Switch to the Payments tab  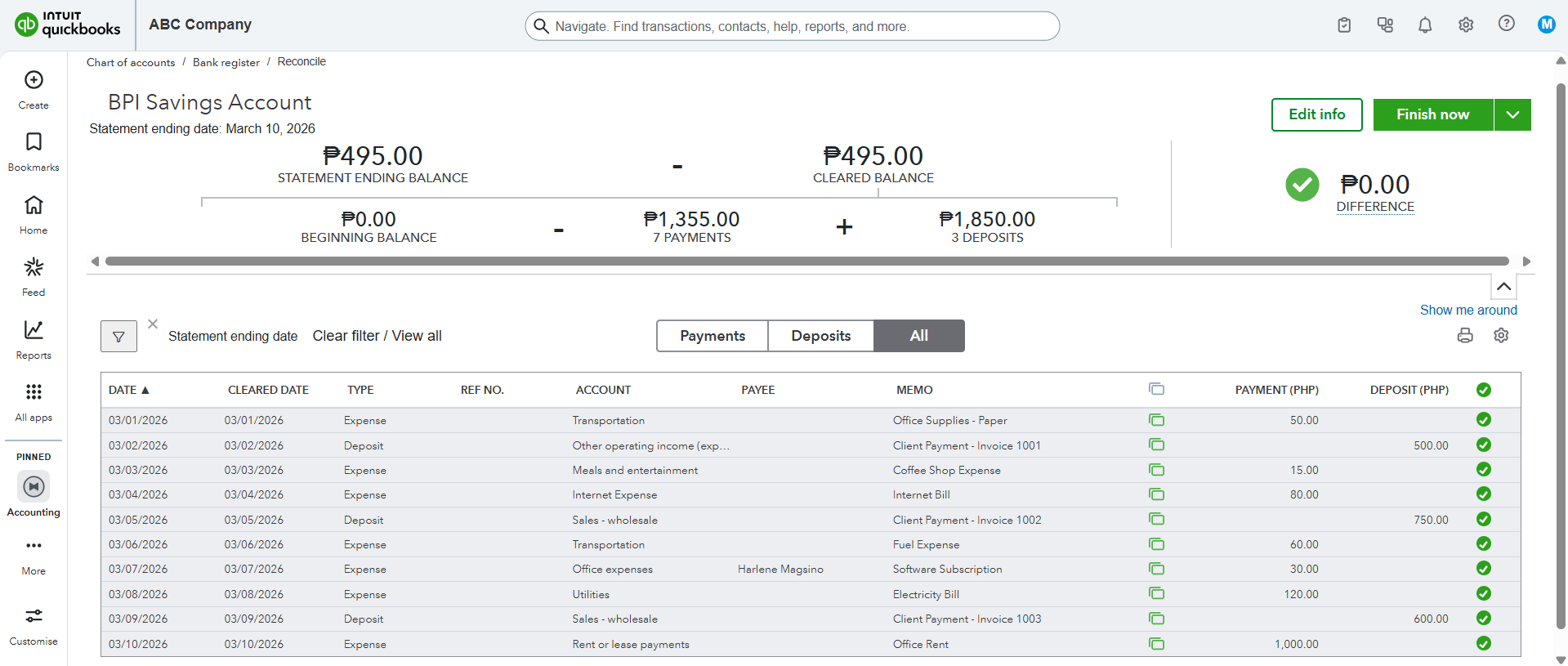tap(713, 336)
